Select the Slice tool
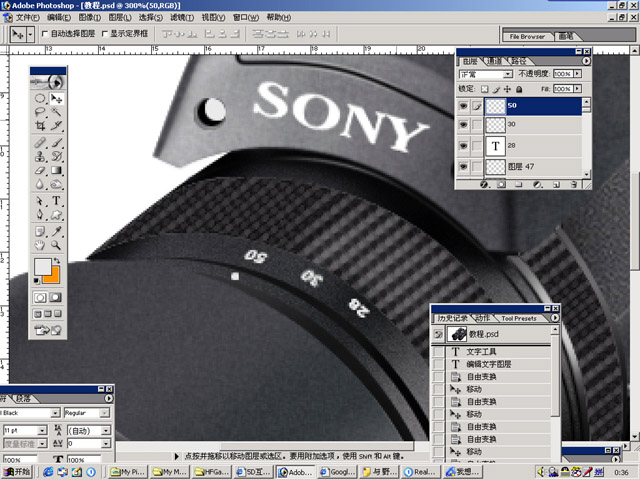 click(x=56, y=125)
